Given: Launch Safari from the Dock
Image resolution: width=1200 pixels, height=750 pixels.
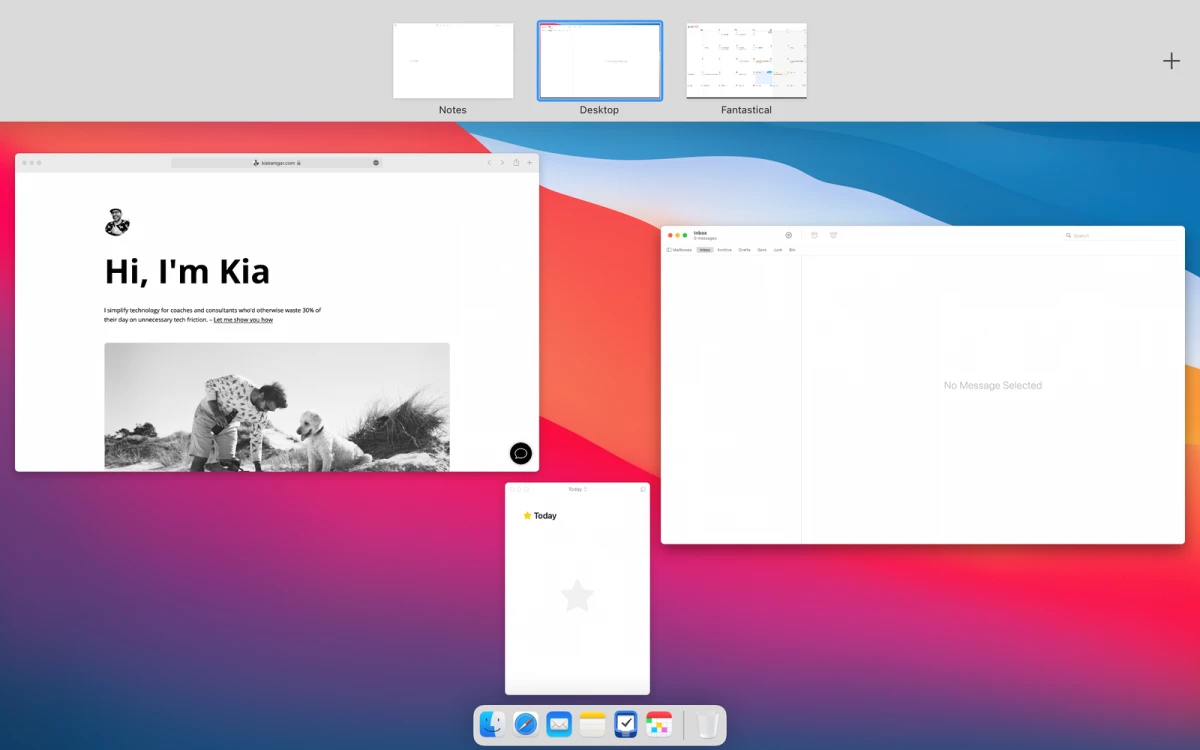Looking at the screenshot, I should [526, 724].
